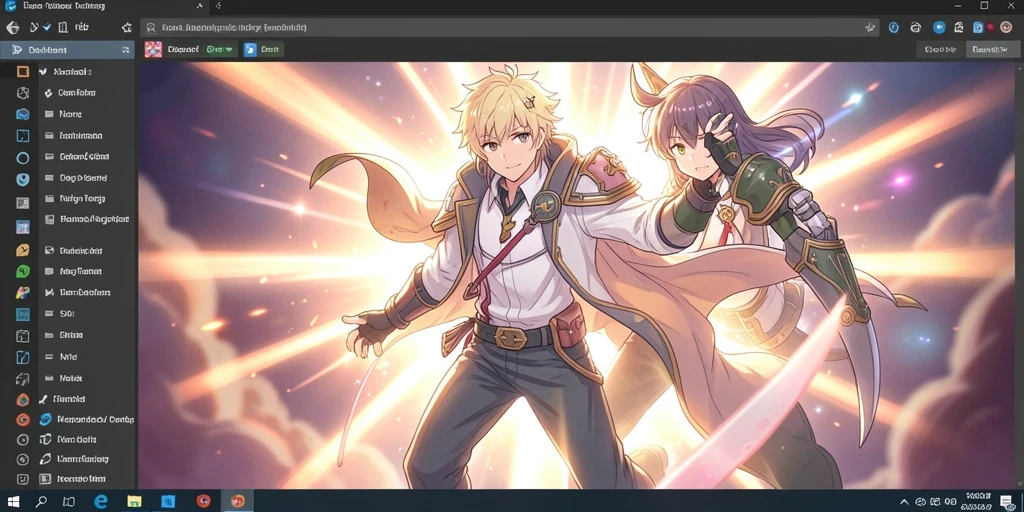Close the current tab in title bar
Image resolution: width=1024 pixels, height=512 pixels.
click(x=200, y=6)
